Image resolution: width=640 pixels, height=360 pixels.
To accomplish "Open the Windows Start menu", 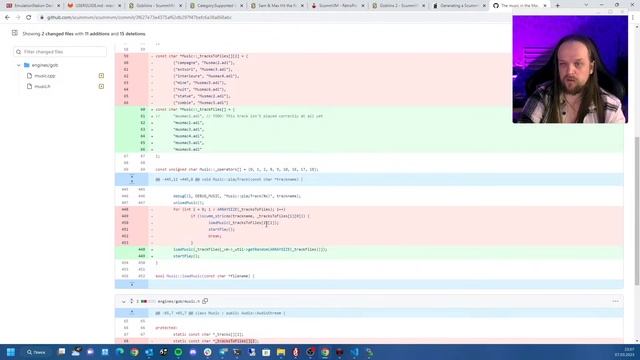I will point(11,352).
